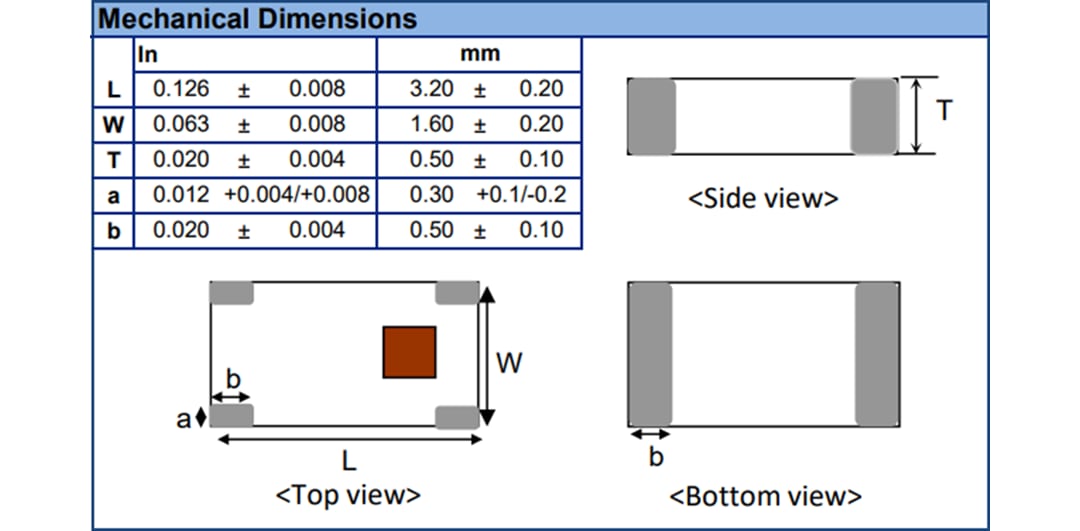Click the right gray terminal in Side view
This screenshot has width=1080, height=531.
point(873,116)
